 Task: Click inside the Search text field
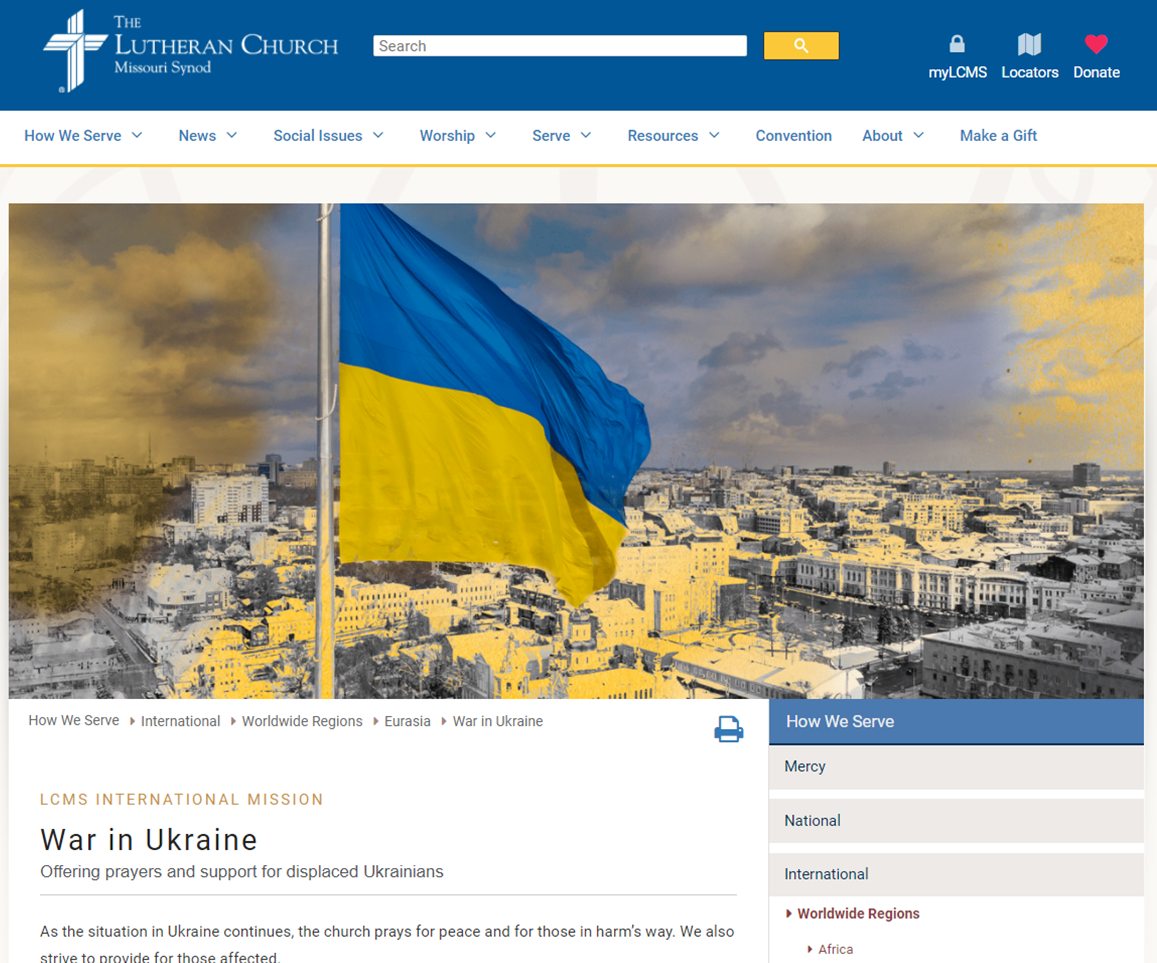tap(559, 46)
